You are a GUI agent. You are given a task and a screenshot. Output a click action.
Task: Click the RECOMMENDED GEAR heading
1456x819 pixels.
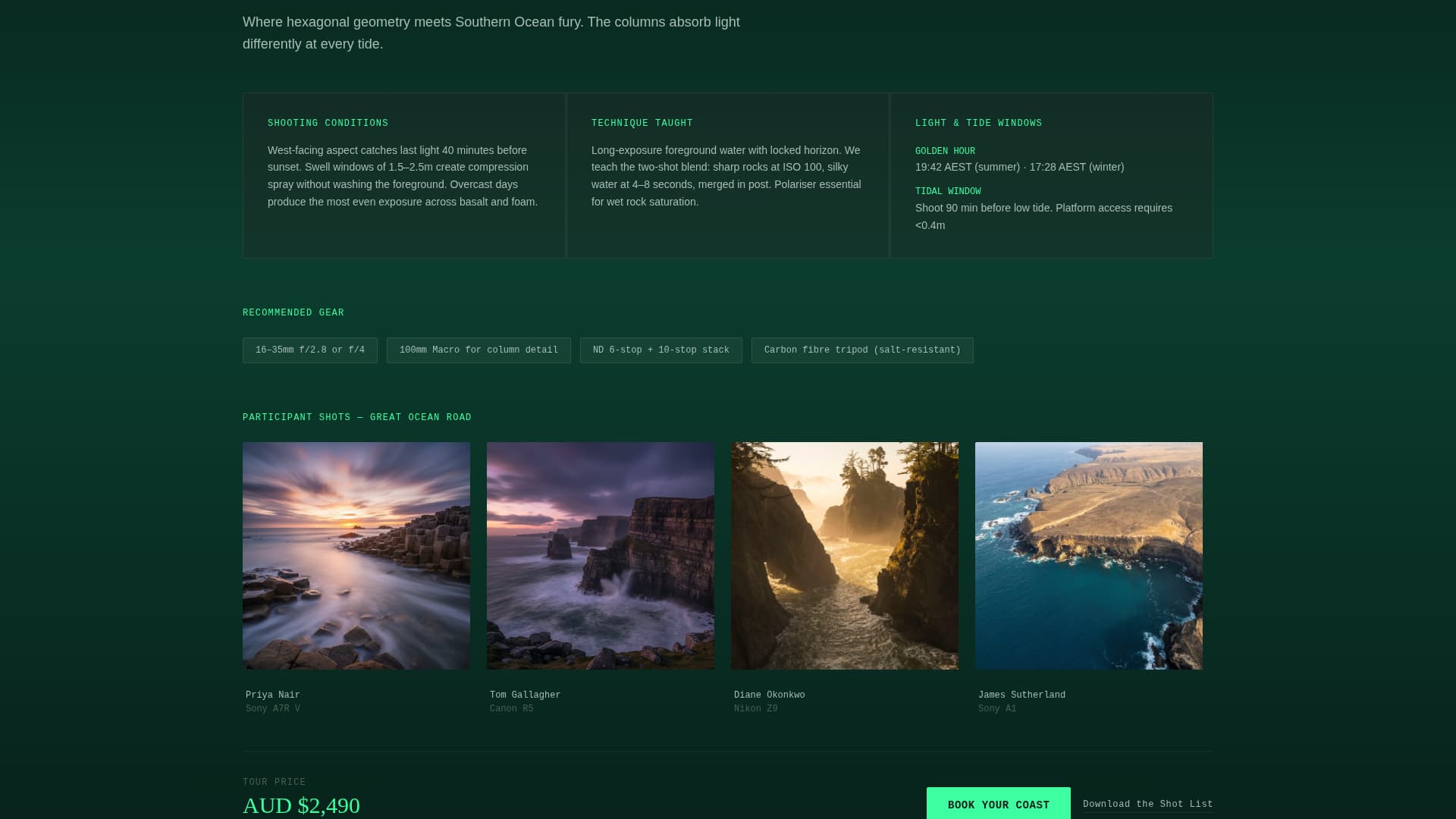pyautogui.click(x=292, y=312)
